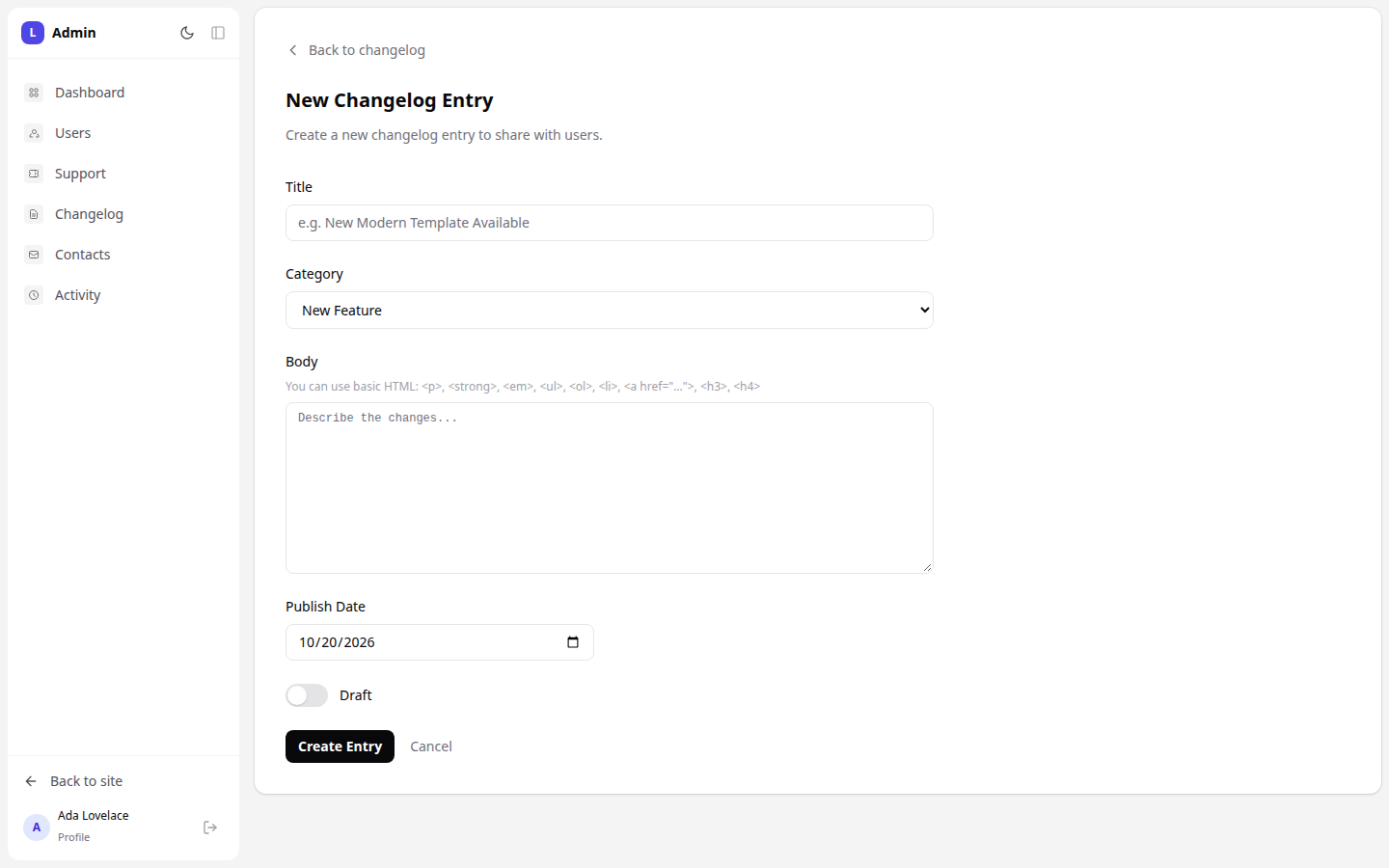
Task: Click the New Changelog Entry heading
Action: (390, 100)
